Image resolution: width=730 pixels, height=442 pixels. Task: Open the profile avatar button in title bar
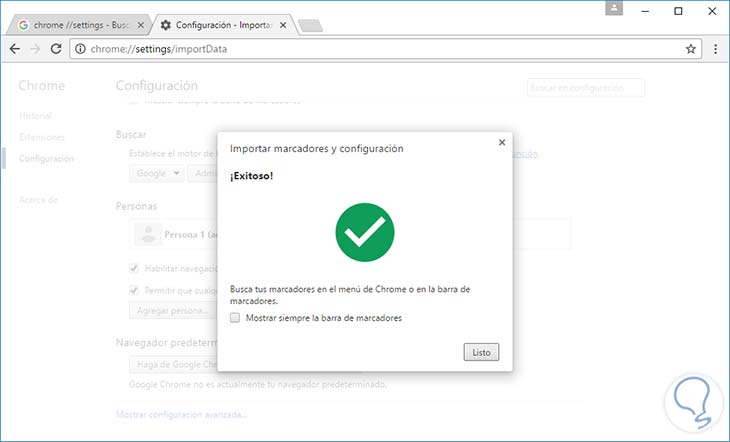(614, 8)
